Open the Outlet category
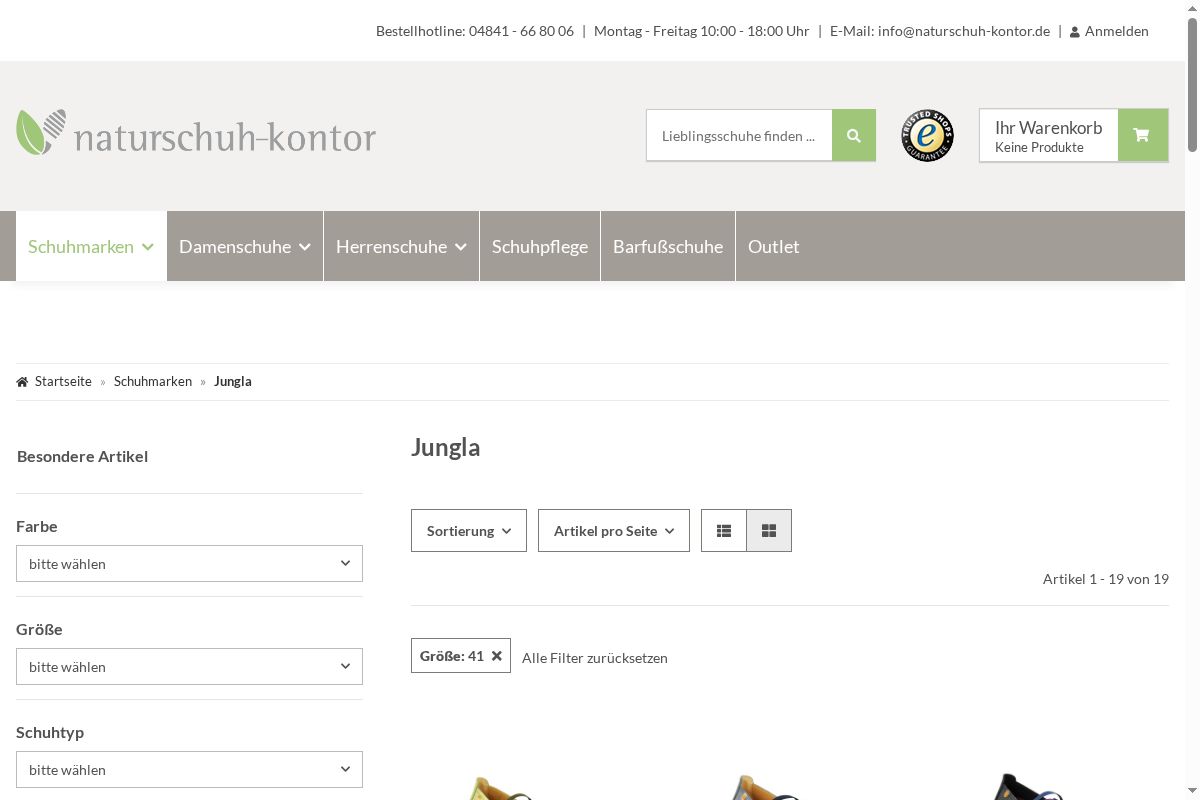 pyautogui.click(x=774, y=246)
